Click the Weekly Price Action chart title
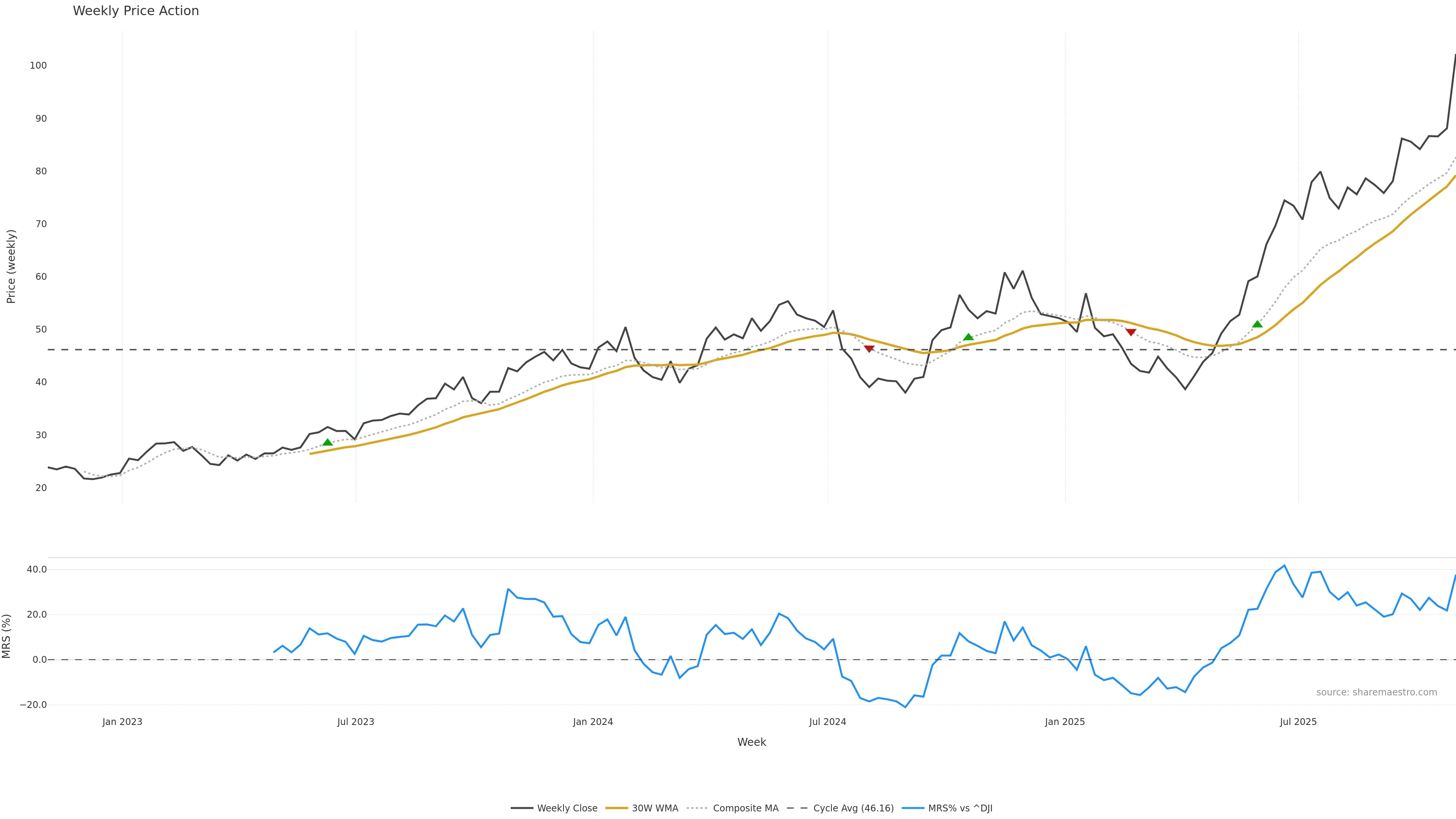The image size is (1456, 819). 136,11
